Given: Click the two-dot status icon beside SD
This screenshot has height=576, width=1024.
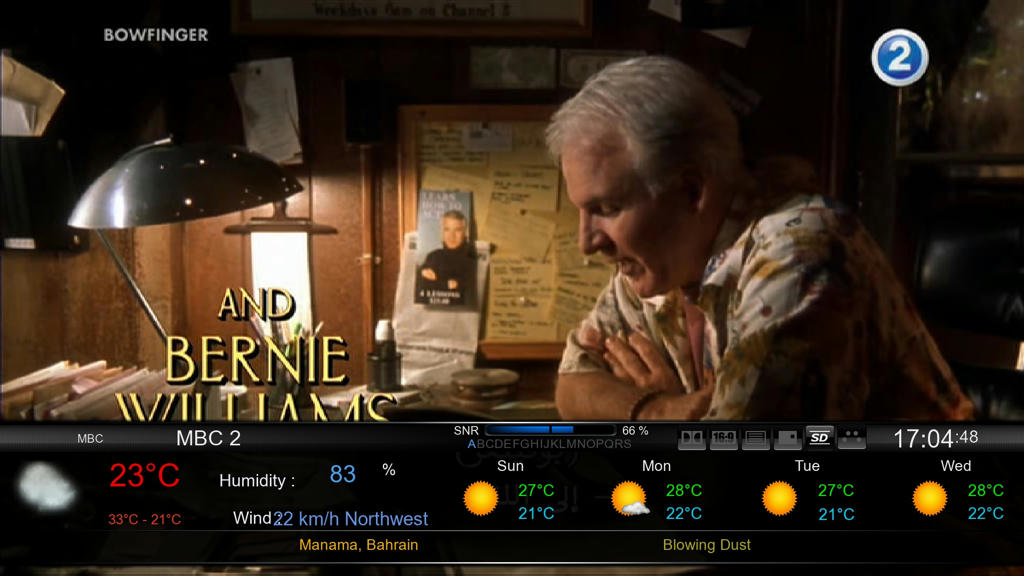Looking at the screenshot, I should click(852, 438).
